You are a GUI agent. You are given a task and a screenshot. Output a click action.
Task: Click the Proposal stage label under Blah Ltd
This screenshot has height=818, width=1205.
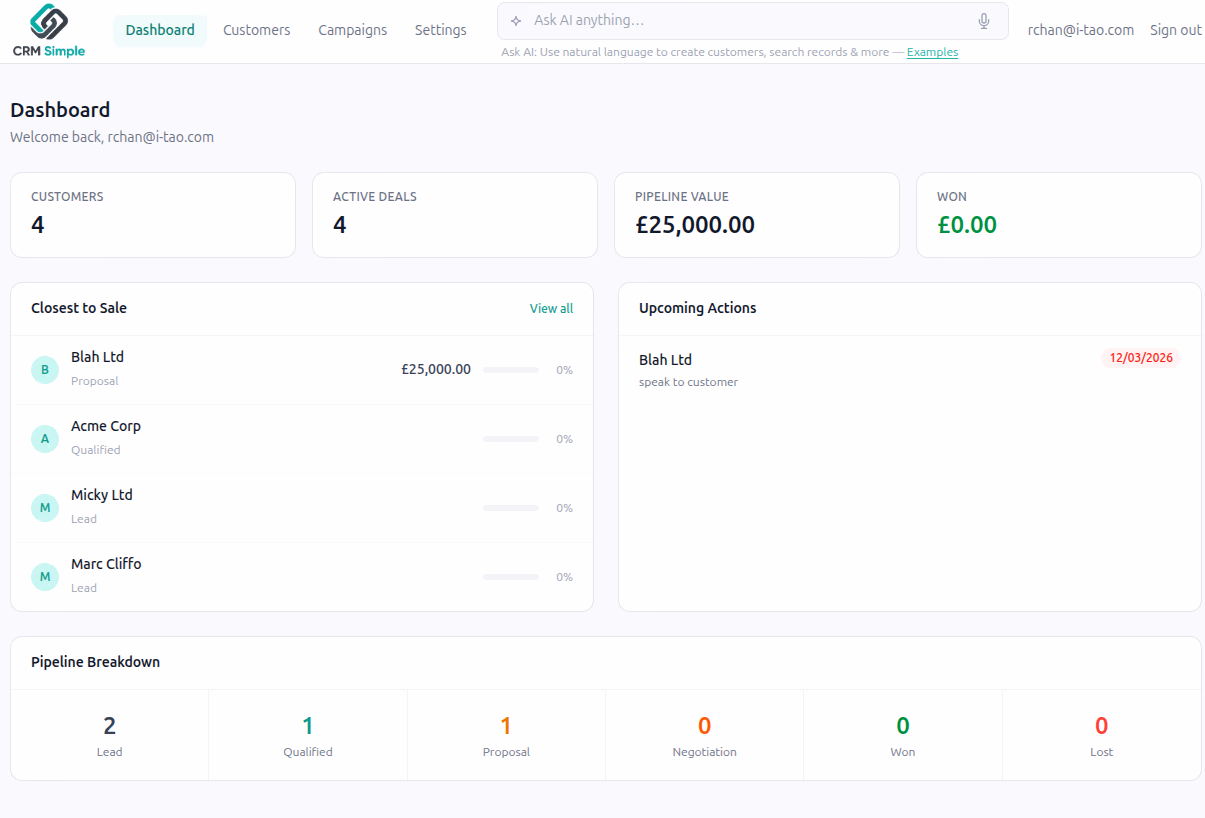pyautogui.click(x=95, y=381)
